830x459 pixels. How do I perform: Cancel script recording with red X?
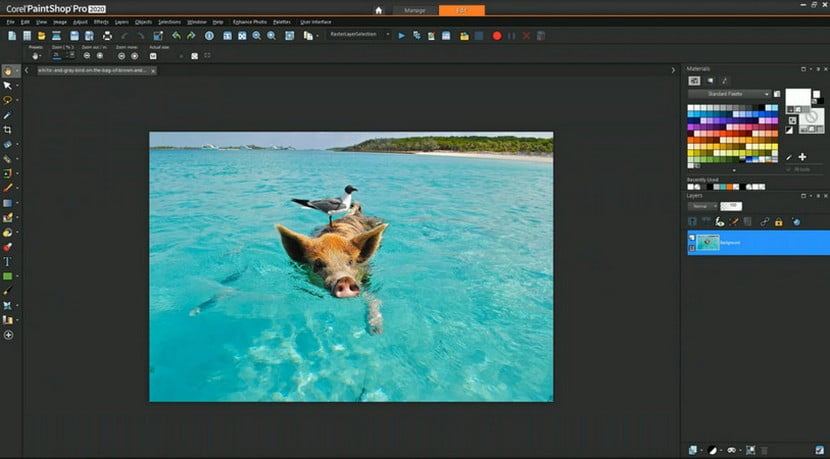(526, 36)
